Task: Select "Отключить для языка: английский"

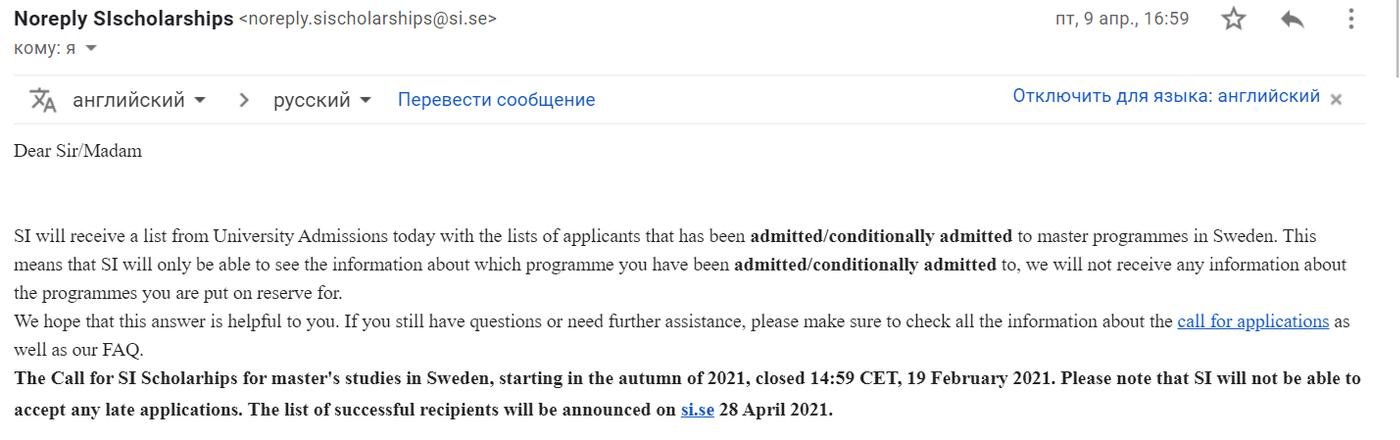Action: (x=1166, y=96)
